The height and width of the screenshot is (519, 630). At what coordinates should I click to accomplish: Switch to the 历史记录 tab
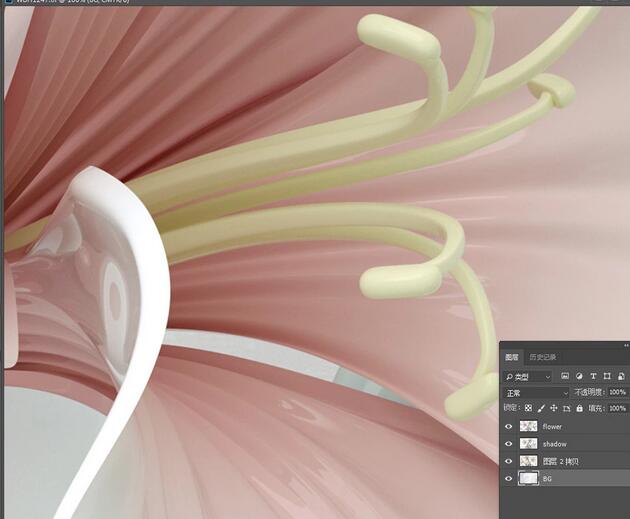coord(542,357)
